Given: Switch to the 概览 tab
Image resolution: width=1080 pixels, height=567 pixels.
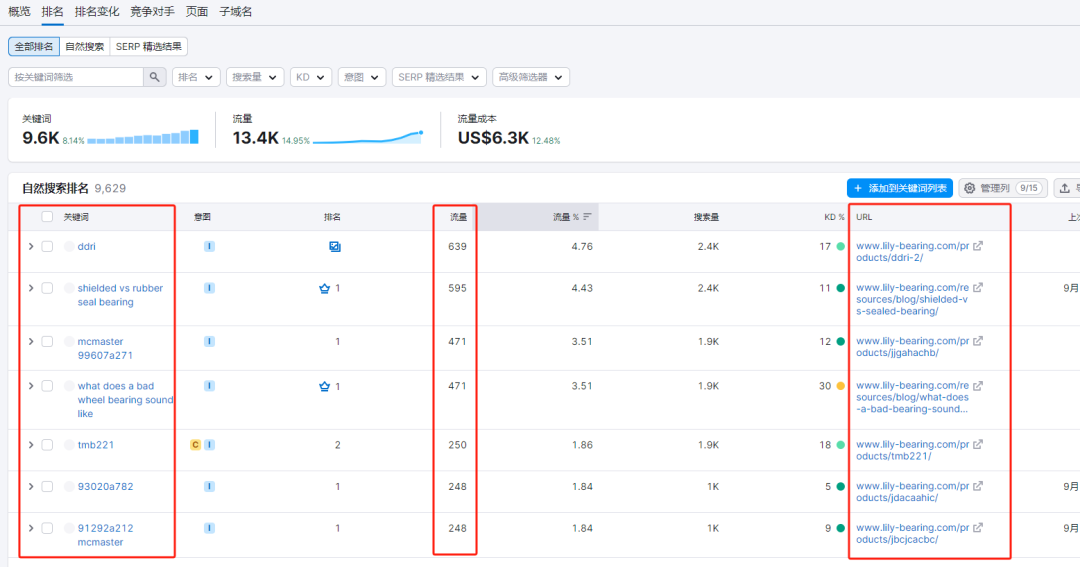Looking at the screenshot, I should pos(19,12).
